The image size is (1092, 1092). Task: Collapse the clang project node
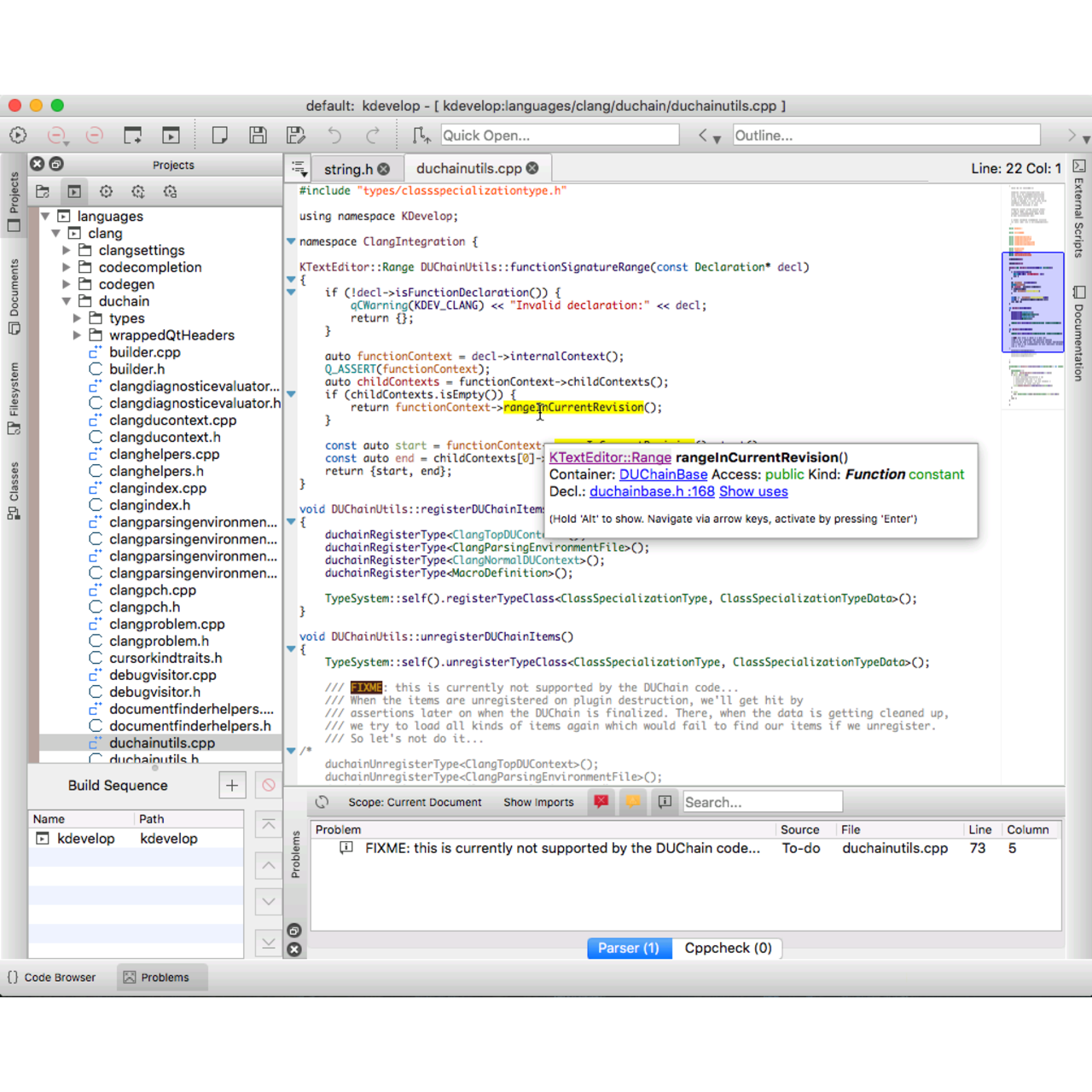pos(55,233)
